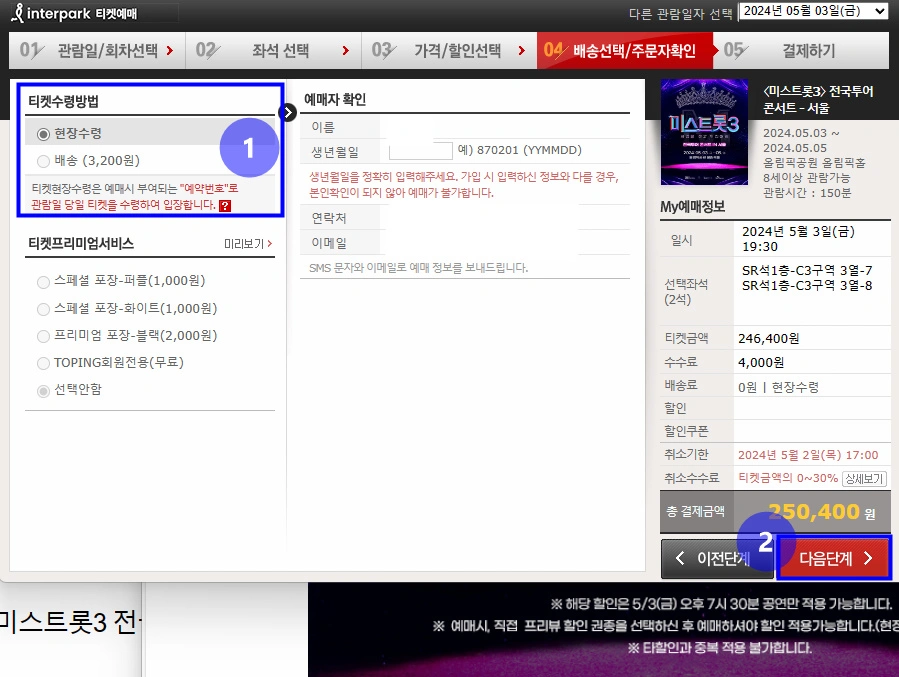This screenshot has width=899, height=677.
Task: Open 미리보기 premium service preview link
Action: (248, 244)
